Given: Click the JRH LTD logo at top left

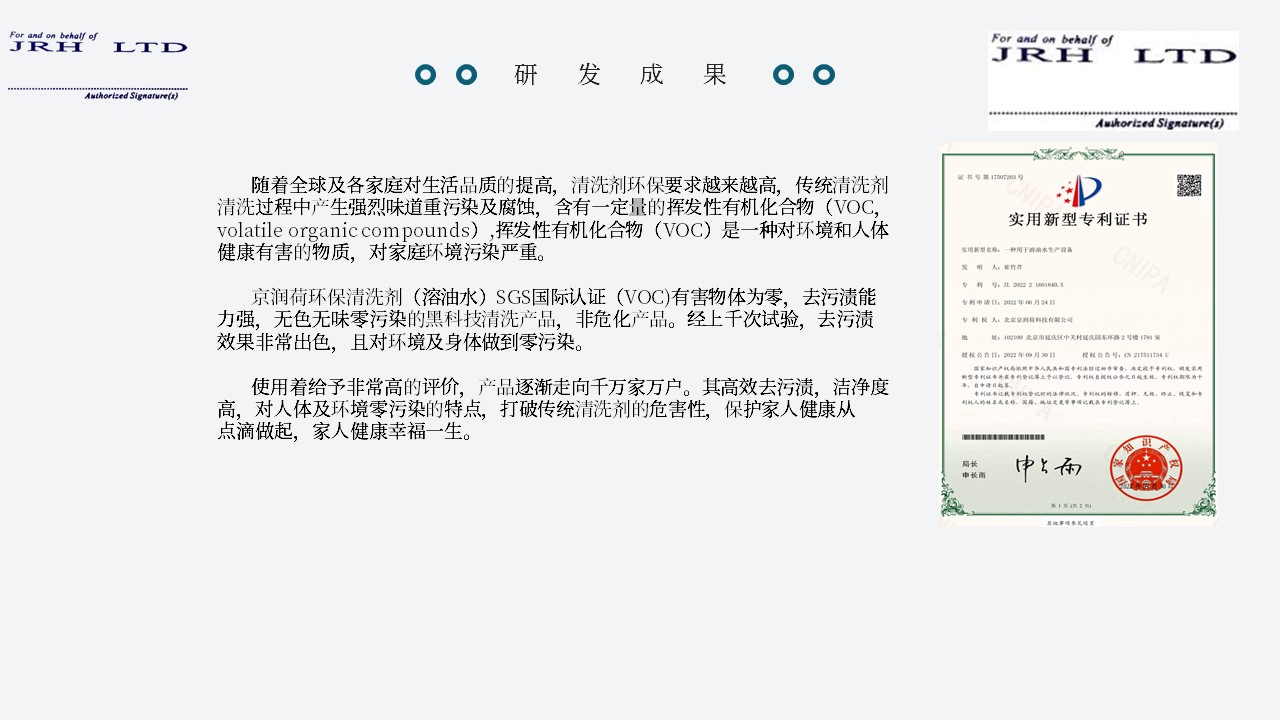Looking at the screenshot, I should pyautogui.click(x=98, y=46).
